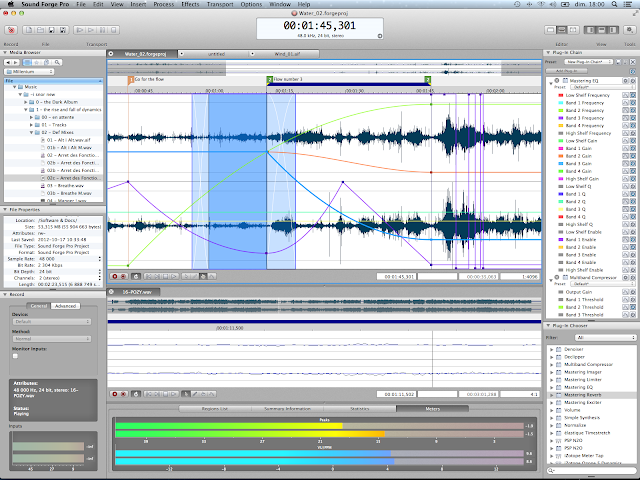Toggle envelope display for Output Gain
Viewport: 640px width, 480px height.
click(x=625, y=292)
